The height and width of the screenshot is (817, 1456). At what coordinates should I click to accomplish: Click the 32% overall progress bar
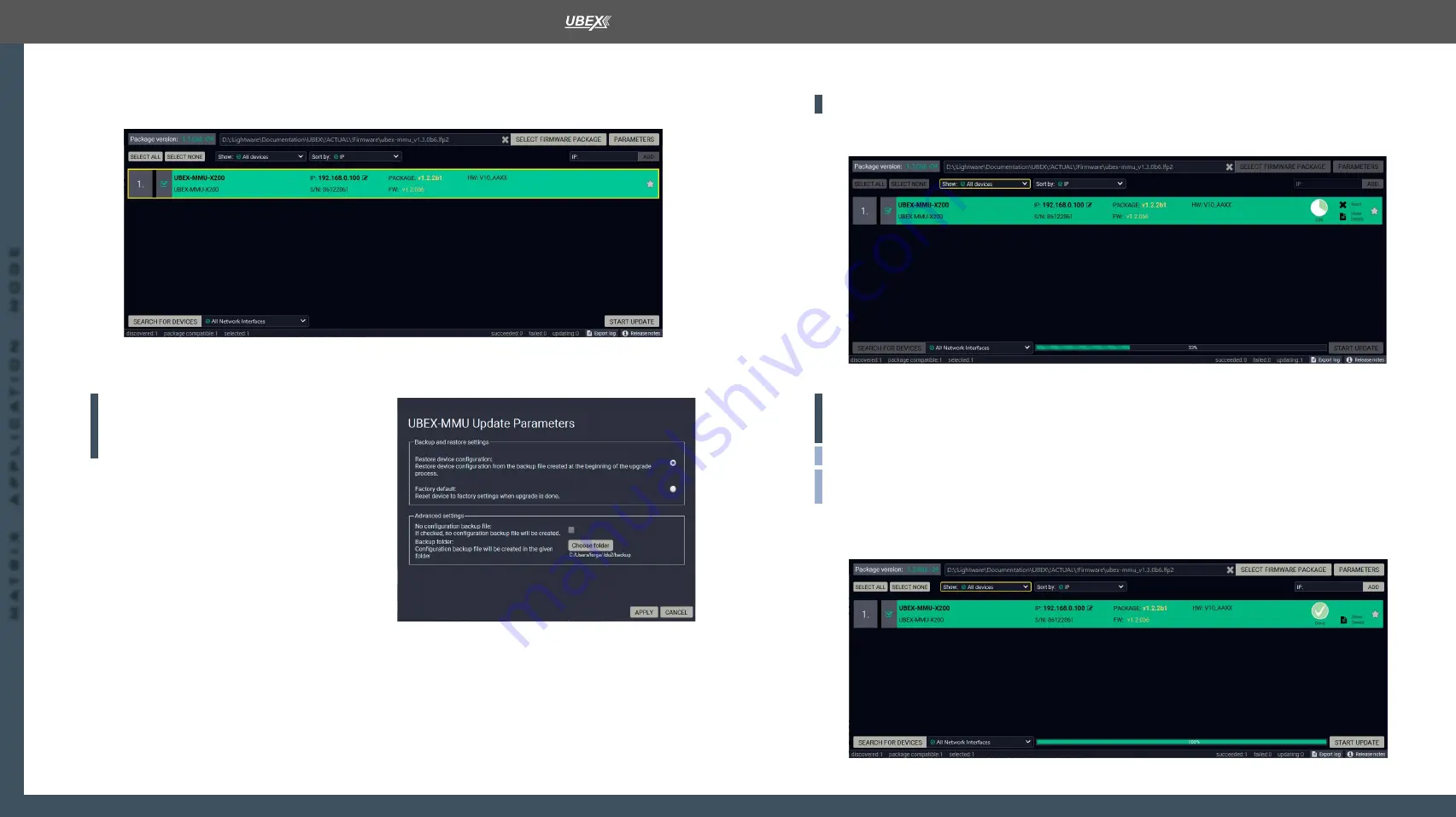click(x=1181, y=347)
